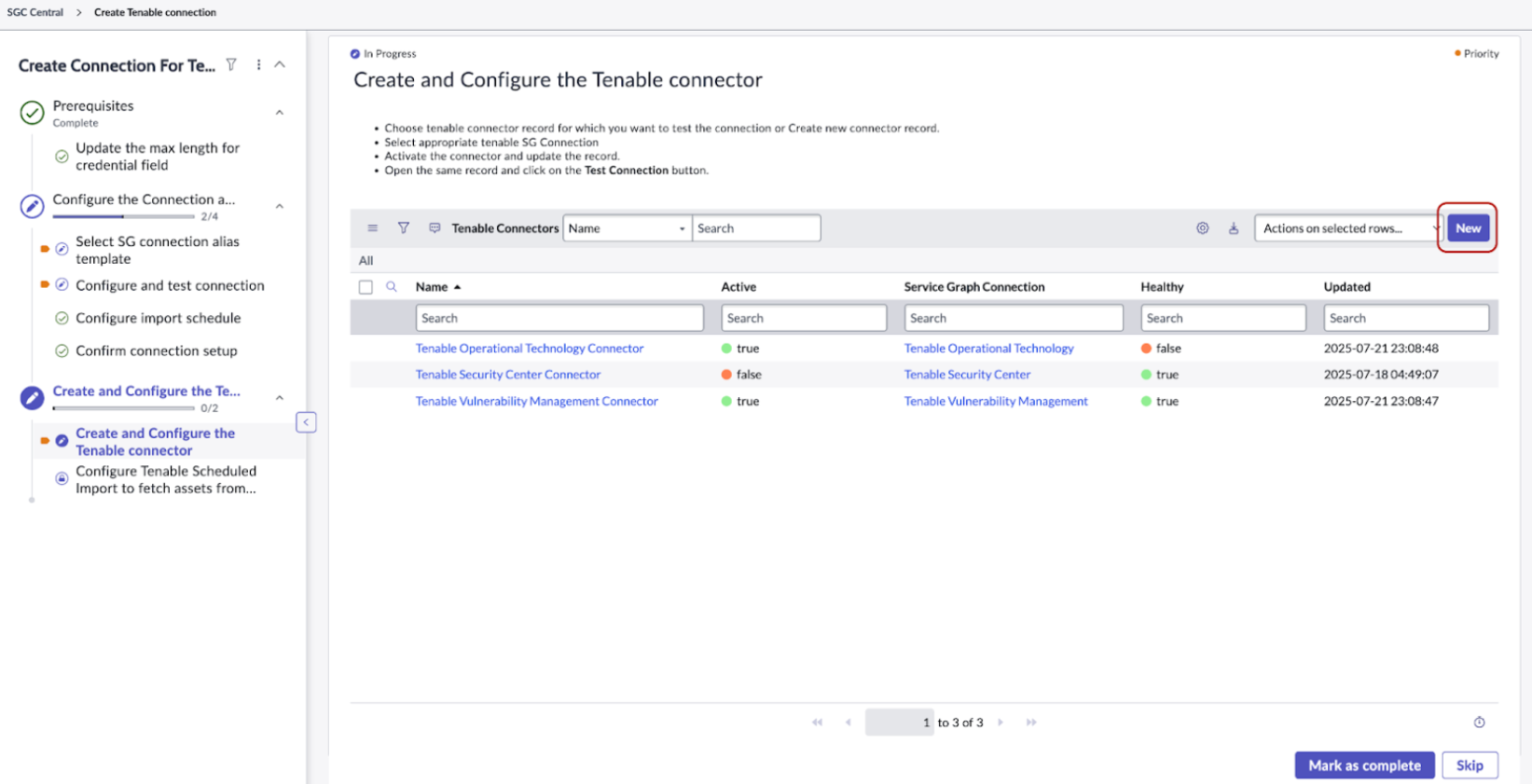The height and width of the screenshot is (784, 1532).
Task: Click the Updated column search field
Action: coord(1406,318)
